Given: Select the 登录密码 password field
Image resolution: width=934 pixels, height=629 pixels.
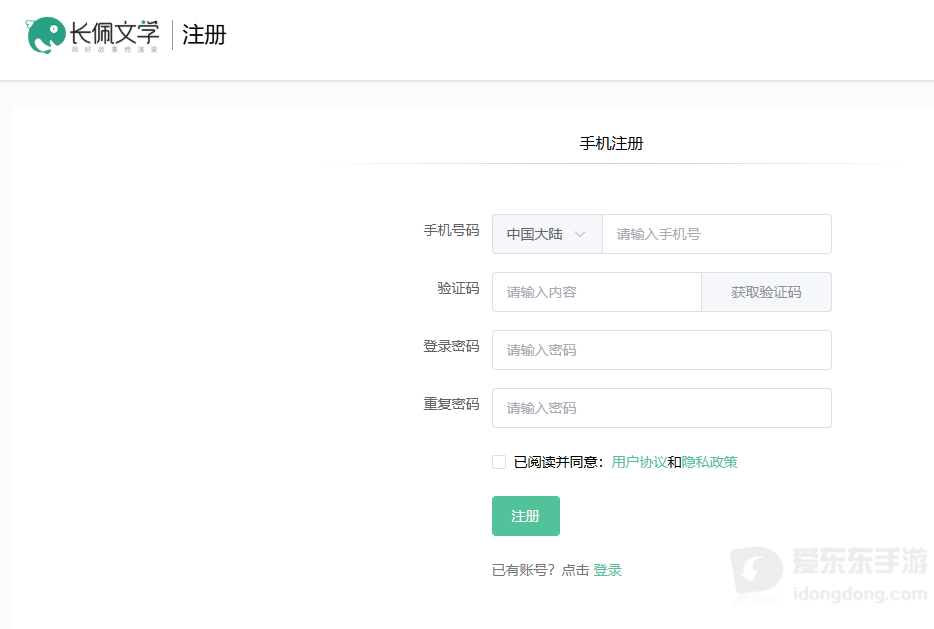Looking at the screenshot, I should pyautogui.click(x=662, y=350).
